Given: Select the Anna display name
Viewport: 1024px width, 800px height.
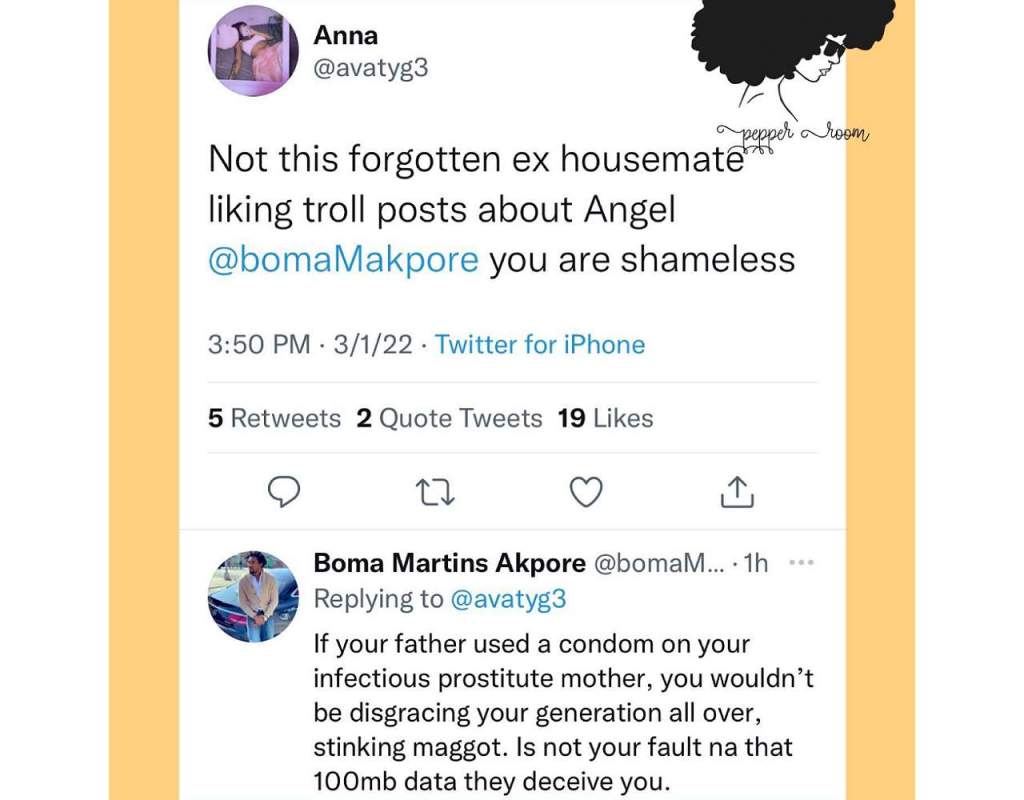Looking at the screenshot, I should point(344,35).
